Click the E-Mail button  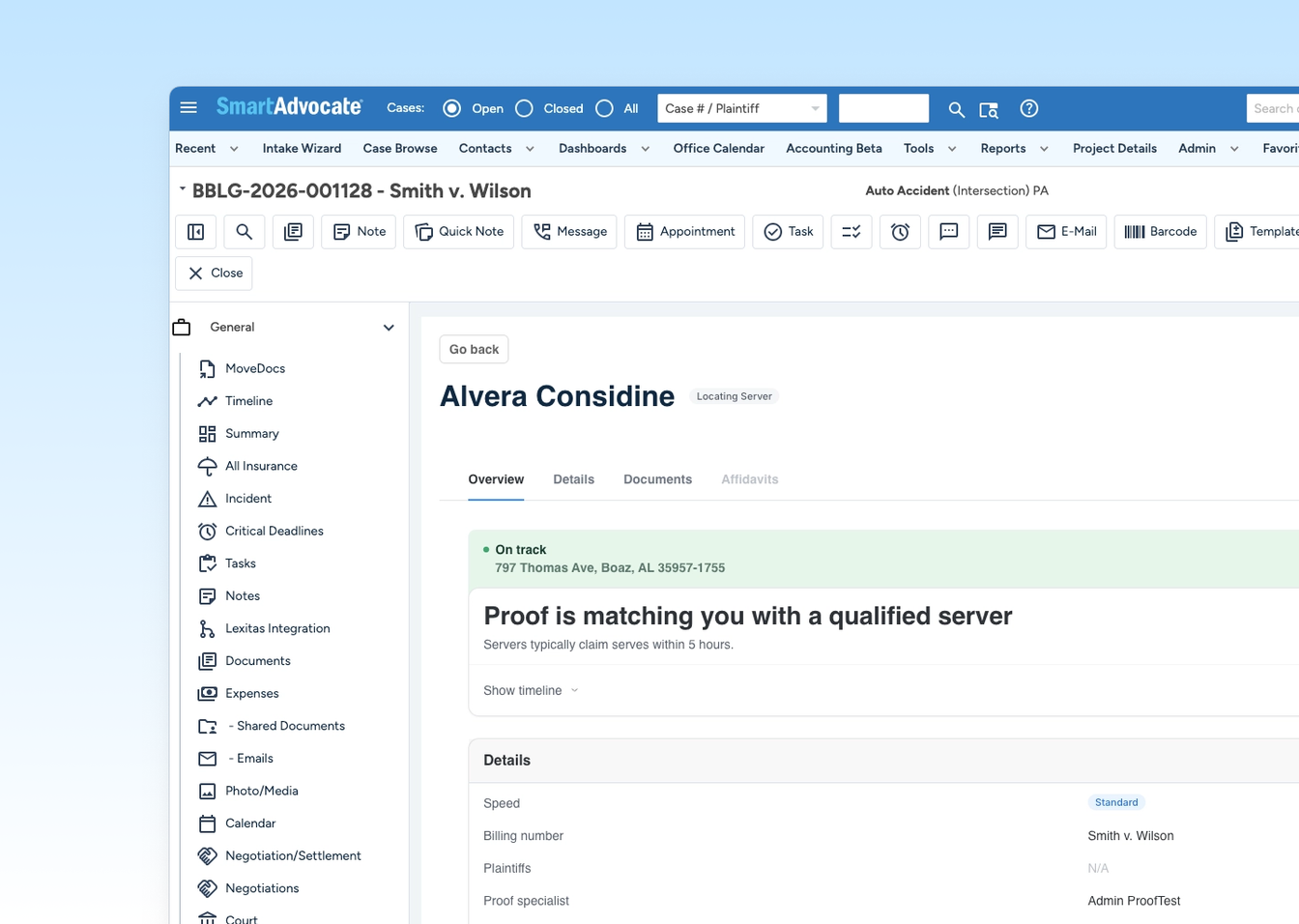click(x=1066, y=232)
